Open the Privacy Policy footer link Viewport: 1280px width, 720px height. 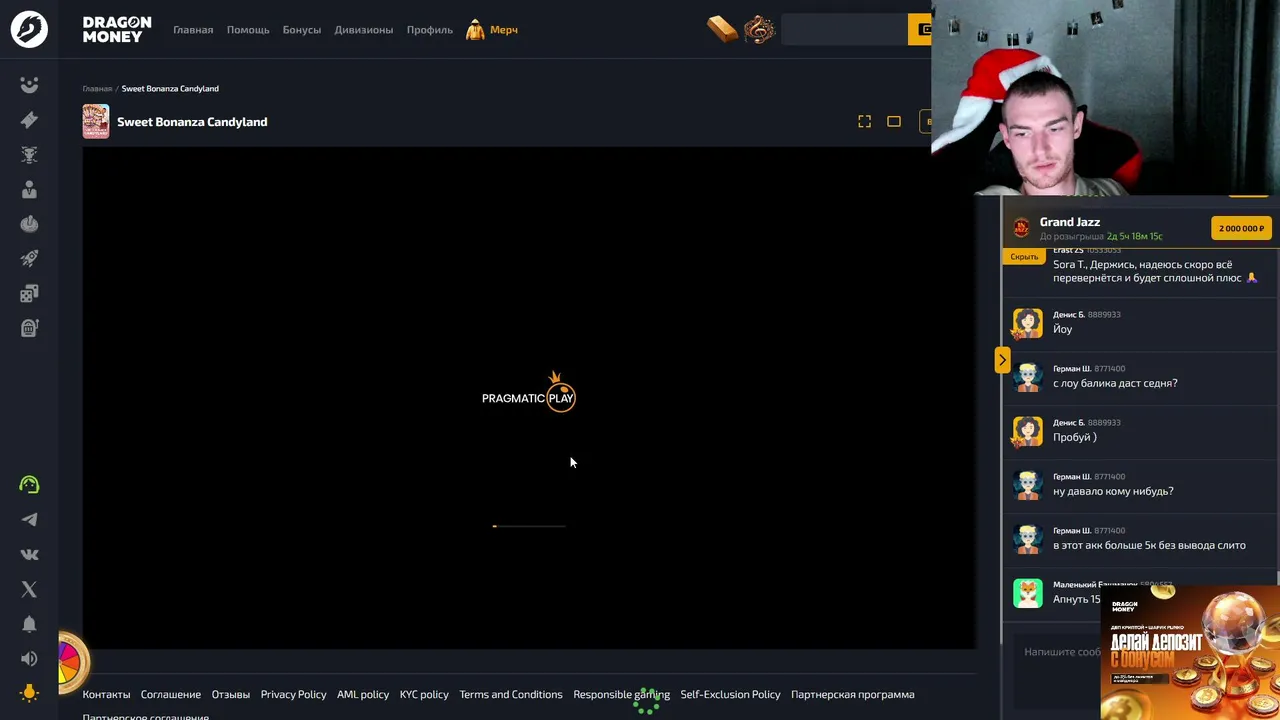293,694
